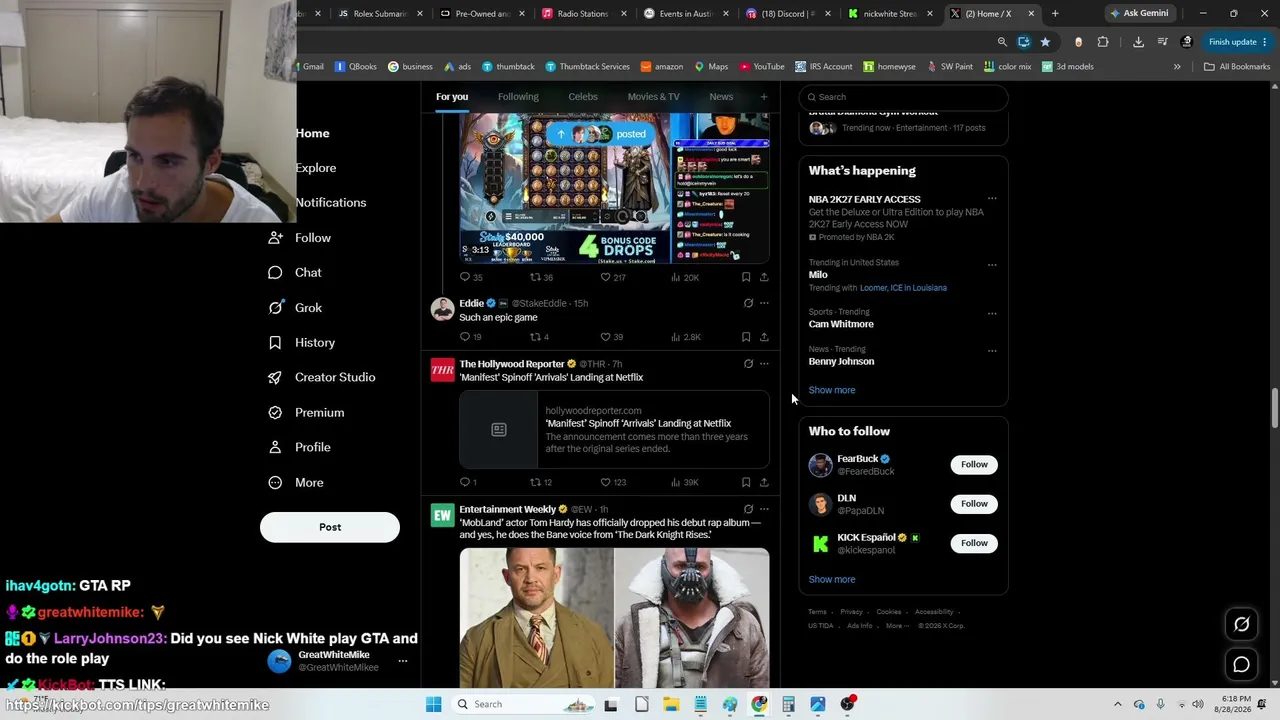Screen dimensions: 1280x720
Task: Open the YouTube bookmark
Action: click(762, 67)
